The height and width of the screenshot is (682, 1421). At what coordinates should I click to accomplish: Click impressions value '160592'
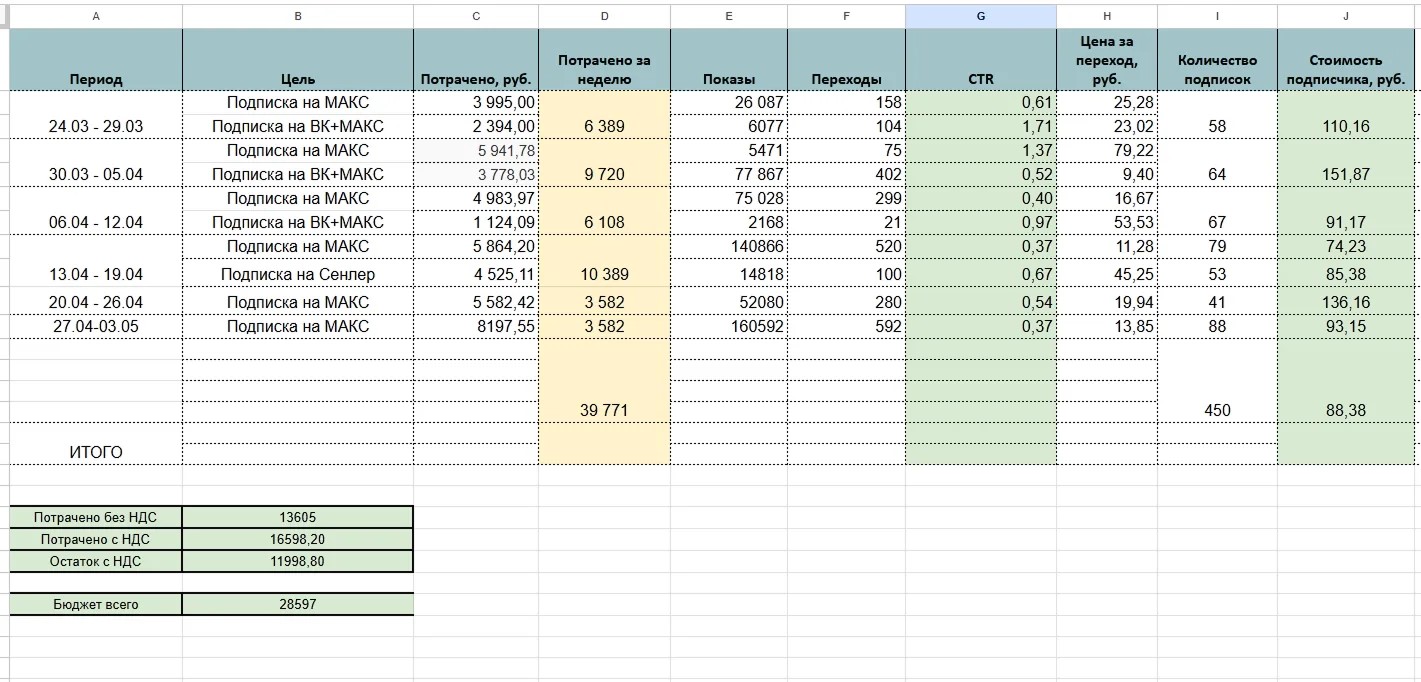coord(729,326)
